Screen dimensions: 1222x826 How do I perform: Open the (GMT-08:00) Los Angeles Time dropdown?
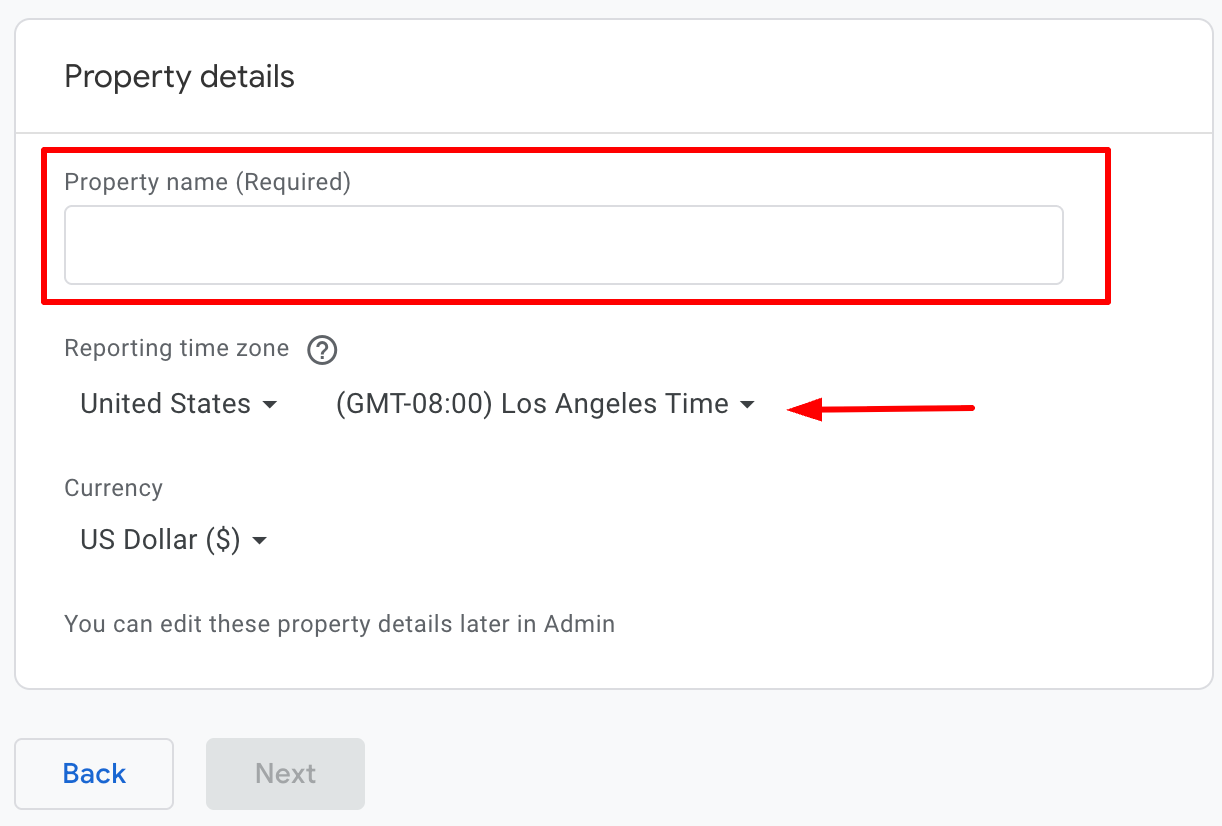point(532,404)
